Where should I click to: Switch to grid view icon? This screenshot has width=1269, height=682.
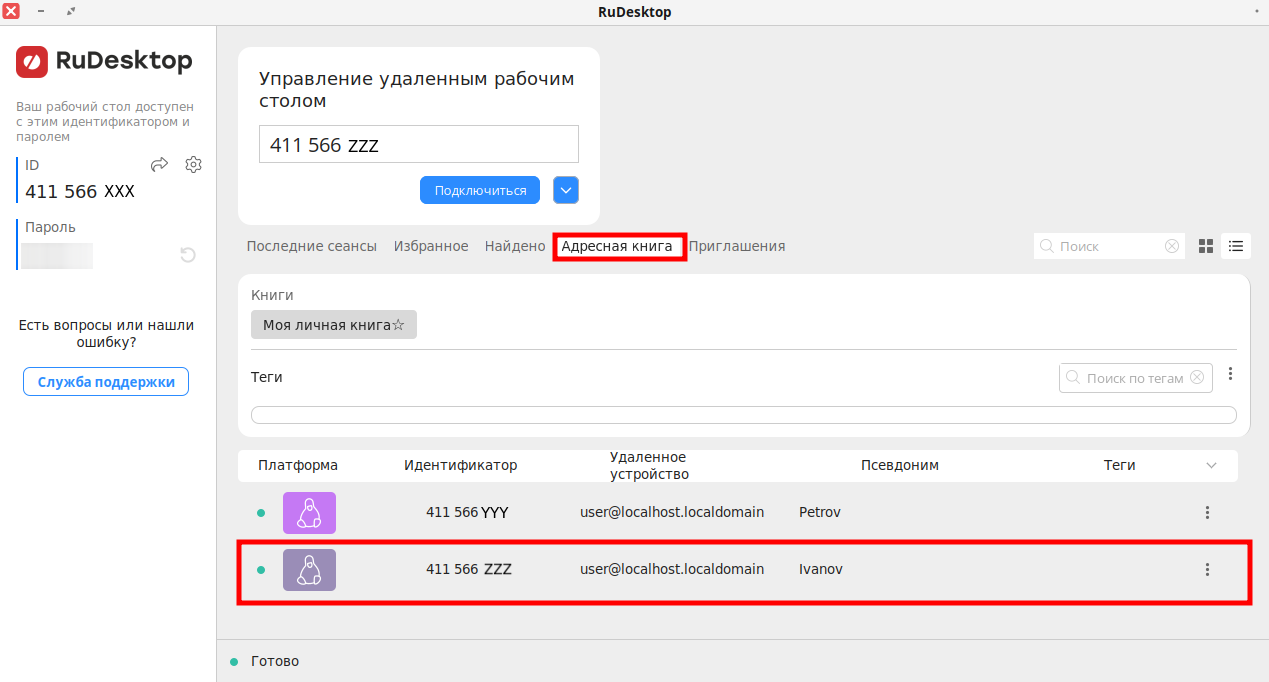click(x=1206, y=246)
